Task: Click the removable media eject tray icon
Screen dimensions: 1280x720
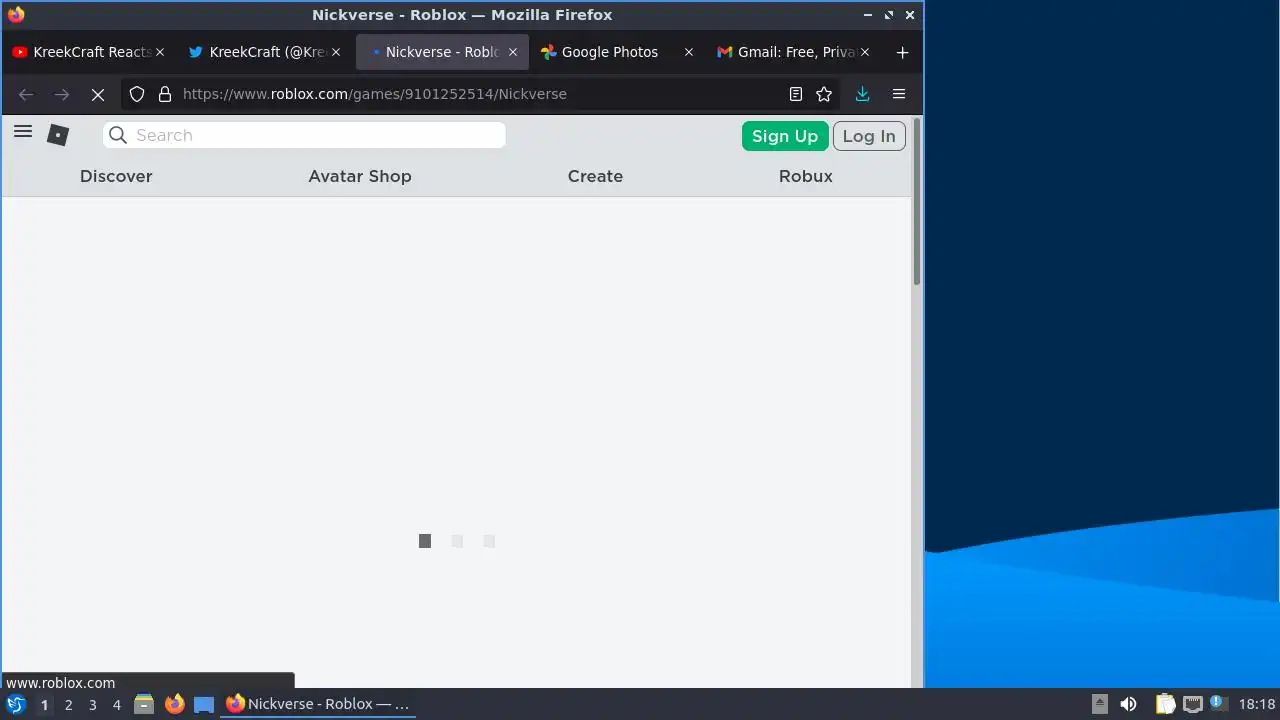Action: coord(1099,704)
